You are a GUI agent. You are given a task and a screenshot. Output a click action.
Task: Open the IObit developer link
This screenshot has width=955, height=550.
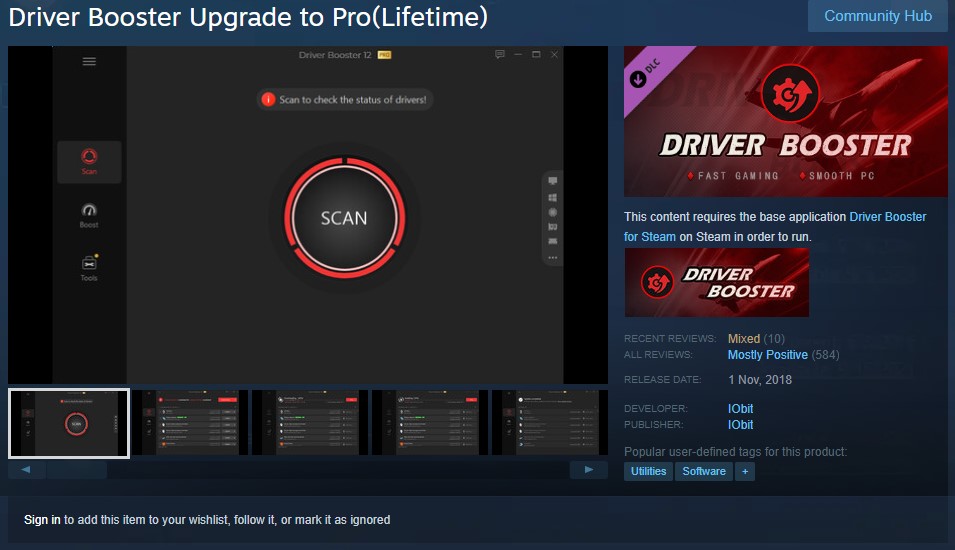[740, 409]
